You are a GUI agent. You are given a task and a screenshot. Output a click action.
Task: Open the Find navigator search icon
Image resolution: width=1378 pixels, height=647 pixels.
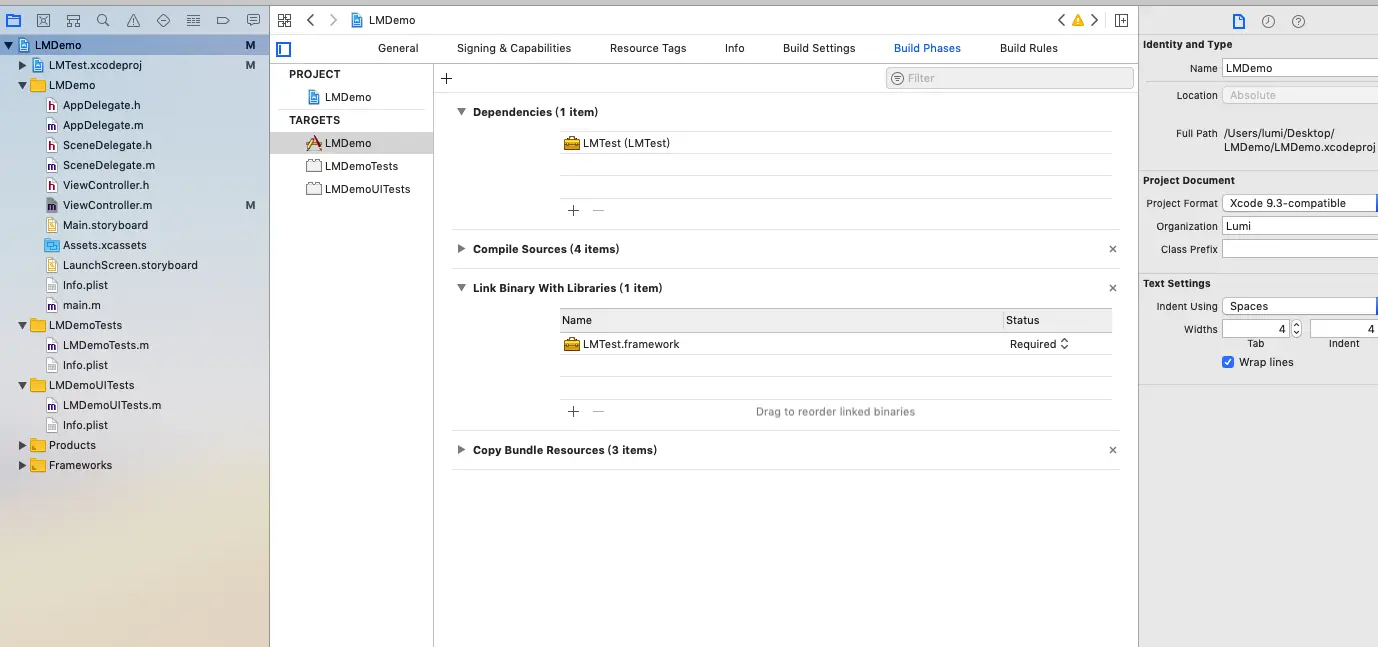pos(103,20)
